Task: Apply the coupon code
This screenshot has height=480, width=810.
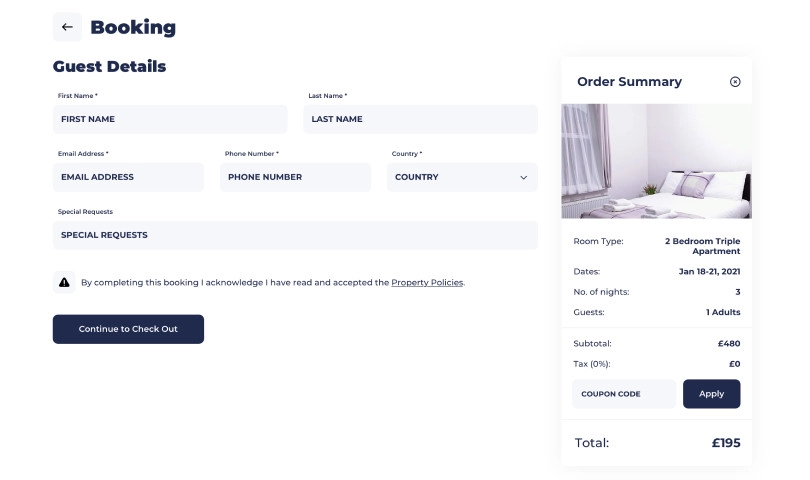Action: point(711,394)
